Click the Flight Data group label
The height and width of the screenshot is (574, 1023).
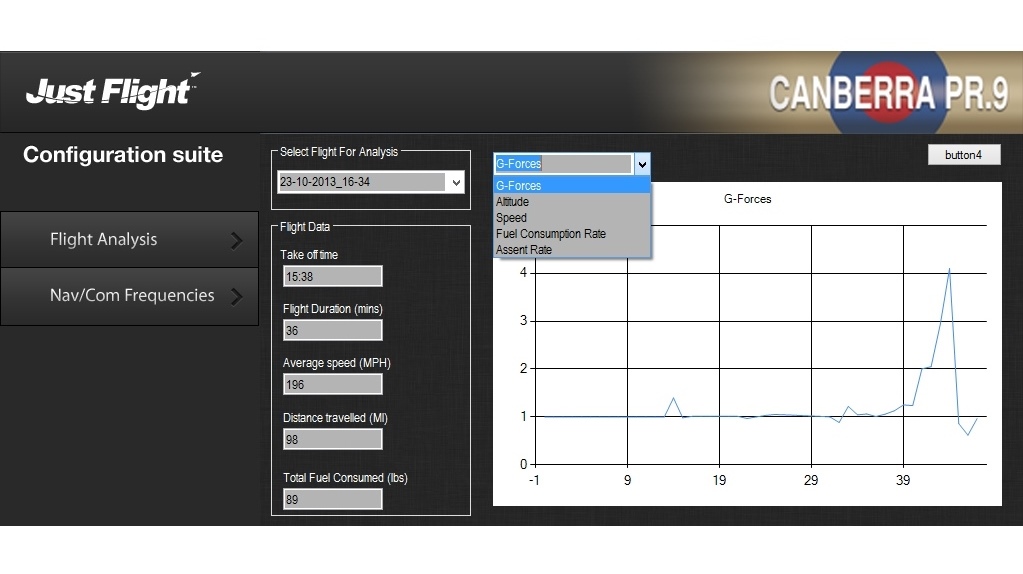pyautogui.click(x=305, y=227)
